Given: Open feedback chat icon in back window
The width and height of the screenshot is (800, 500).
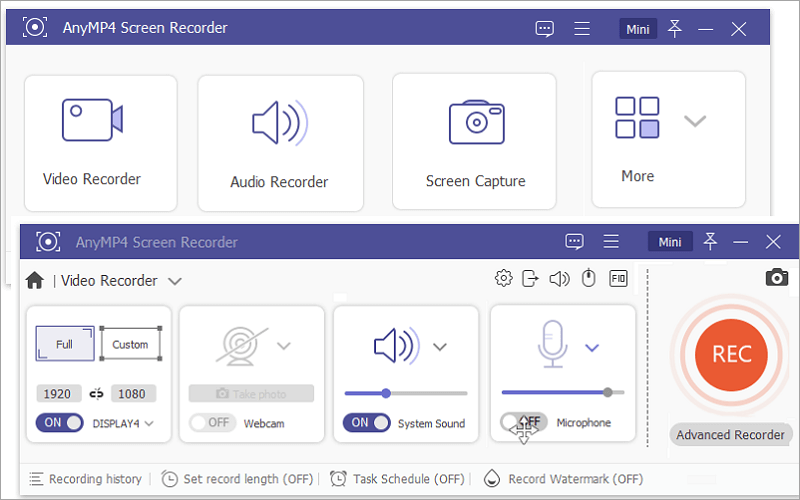Looking at the screenshot, I should tap(544, 29).
